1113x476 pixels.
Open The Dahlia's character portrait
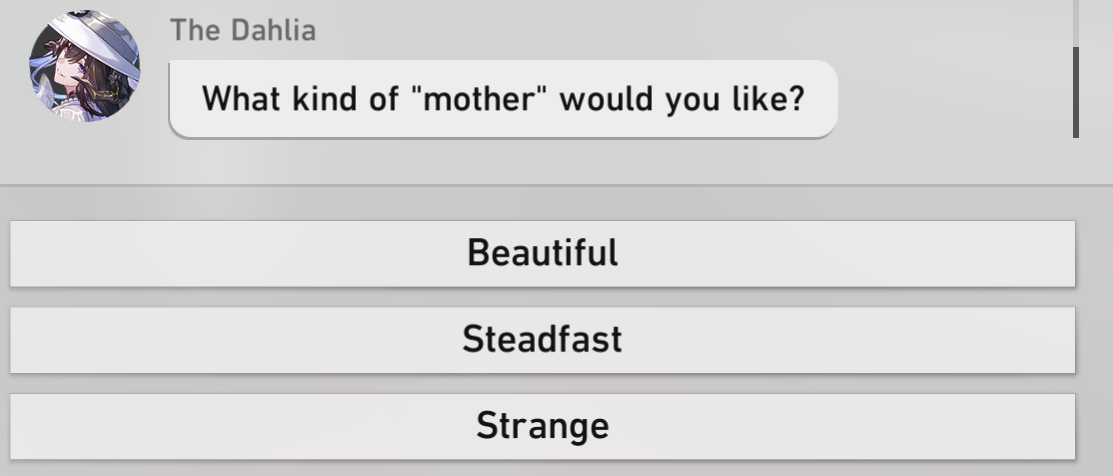coord(84,66)
